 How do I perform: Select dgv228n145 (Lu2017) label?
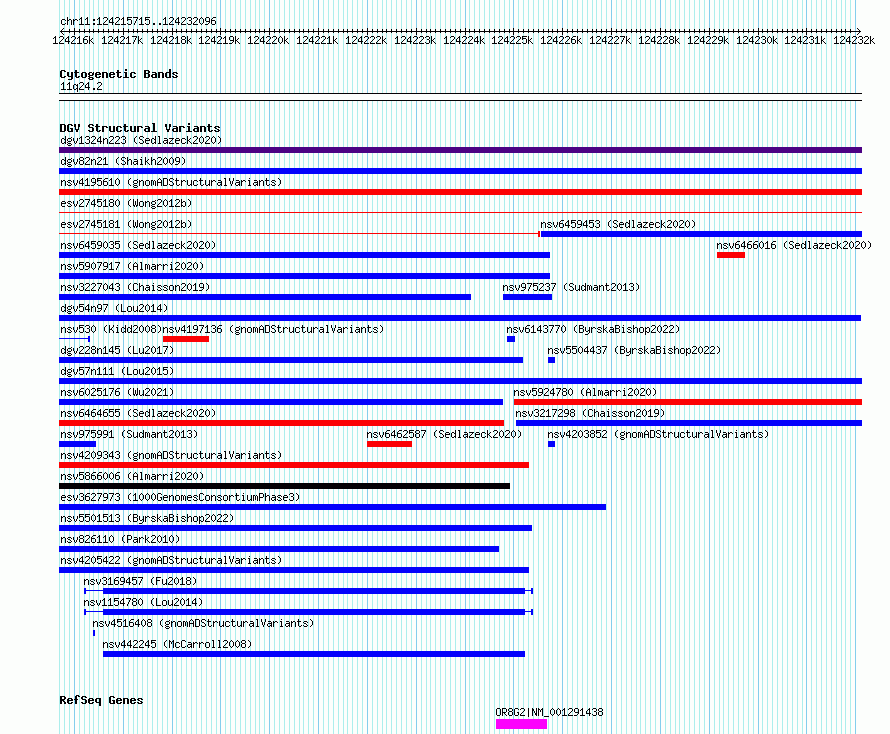point(117,350)
